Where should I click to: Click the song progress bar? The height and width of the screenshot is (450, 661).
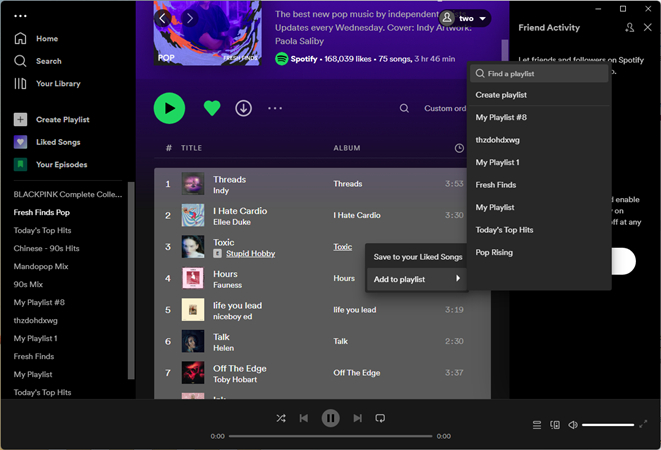[330, 436]
